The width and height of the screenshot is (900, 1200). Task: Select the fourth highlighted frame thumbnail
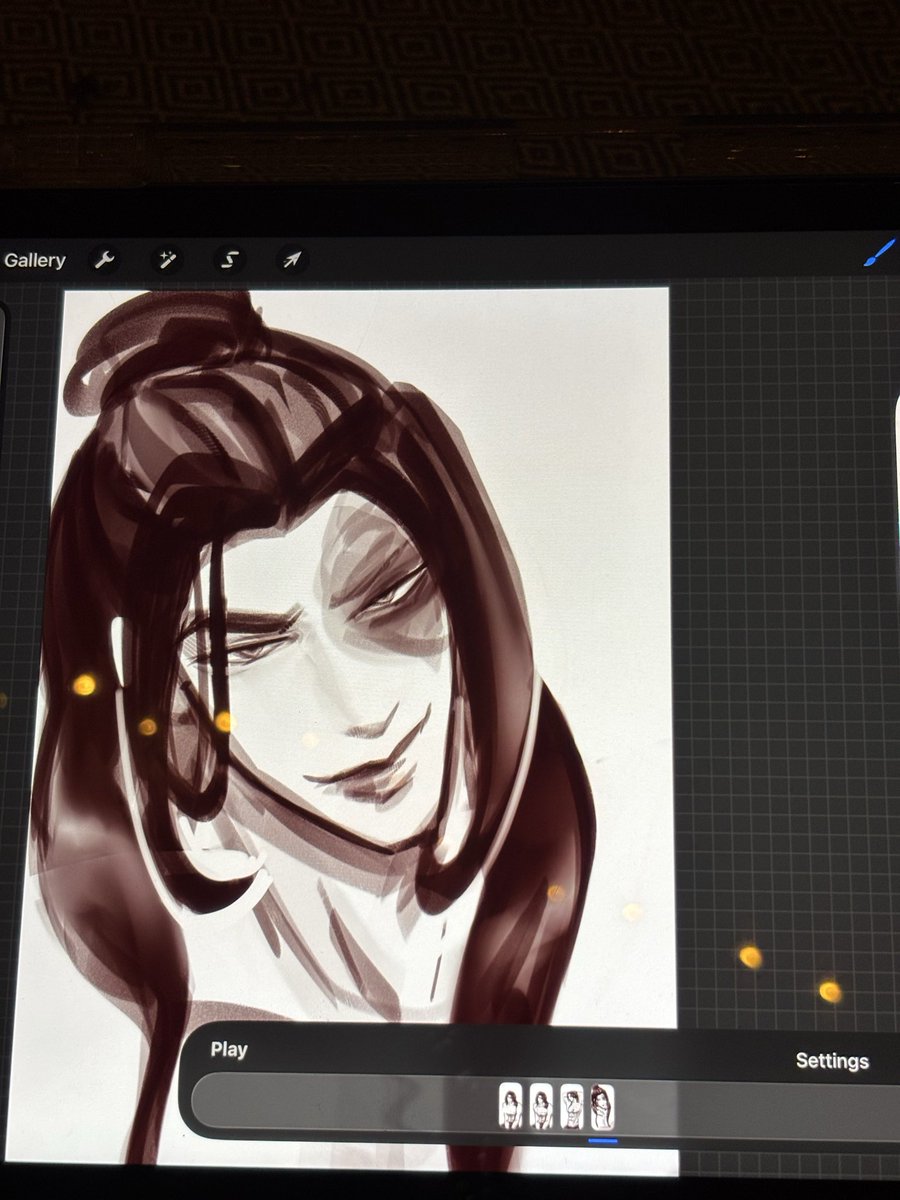tap(602, 1107)
